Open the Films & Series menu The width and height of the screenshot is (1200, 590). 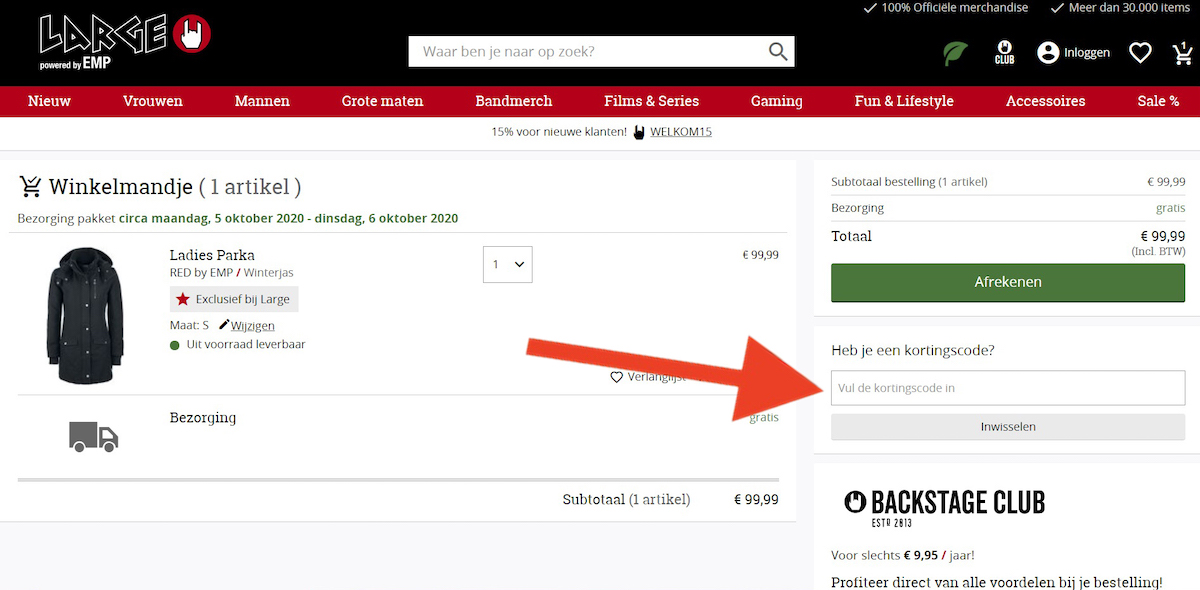point(651,101)
